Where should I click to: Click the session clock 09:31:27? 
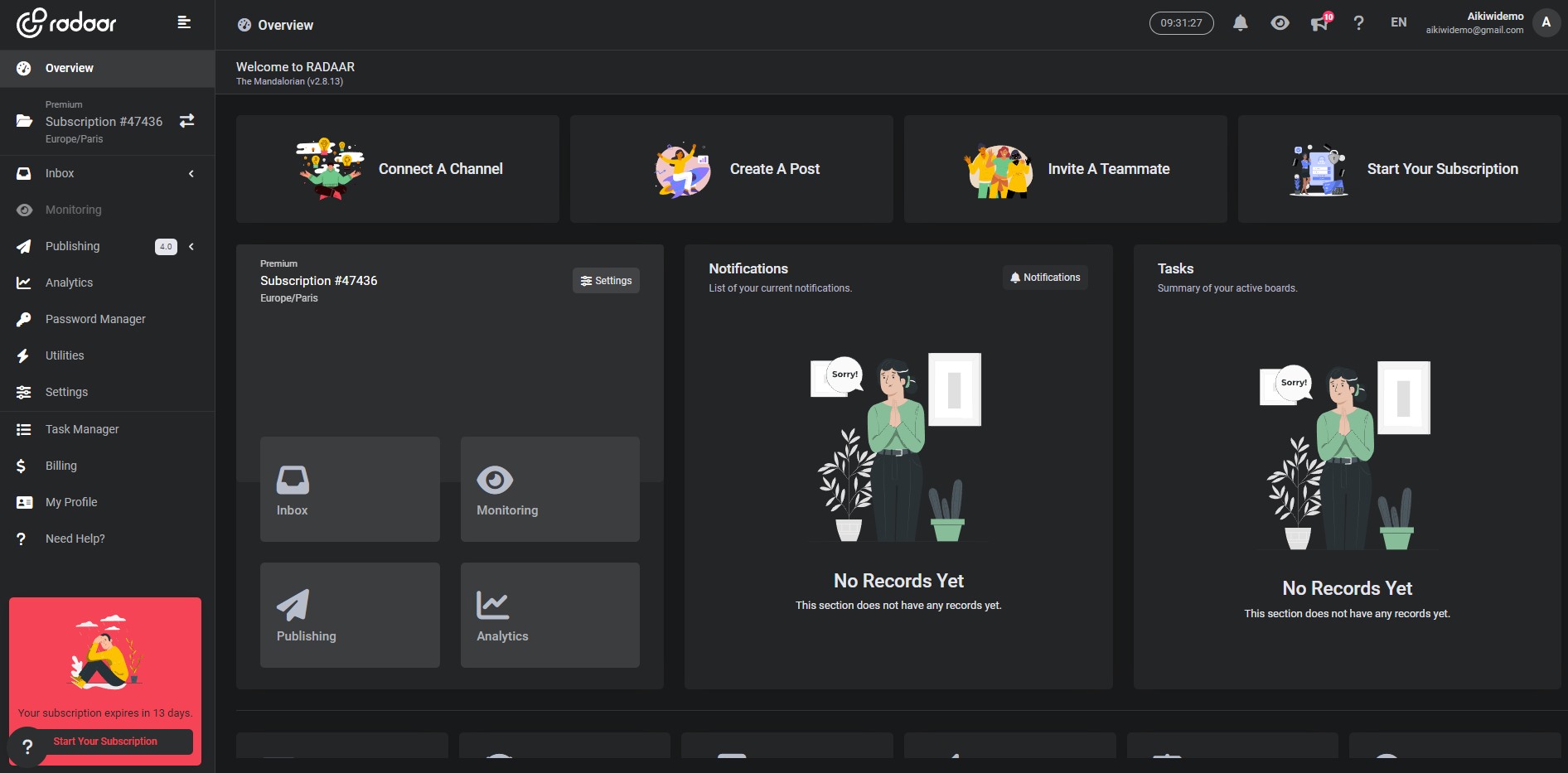click(x=1181, y=23)
